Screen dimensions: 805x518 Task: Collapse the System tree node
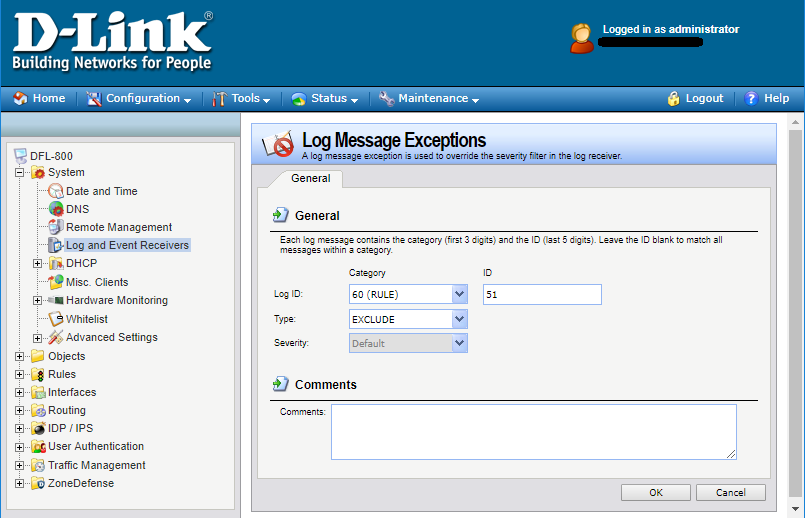20,173
